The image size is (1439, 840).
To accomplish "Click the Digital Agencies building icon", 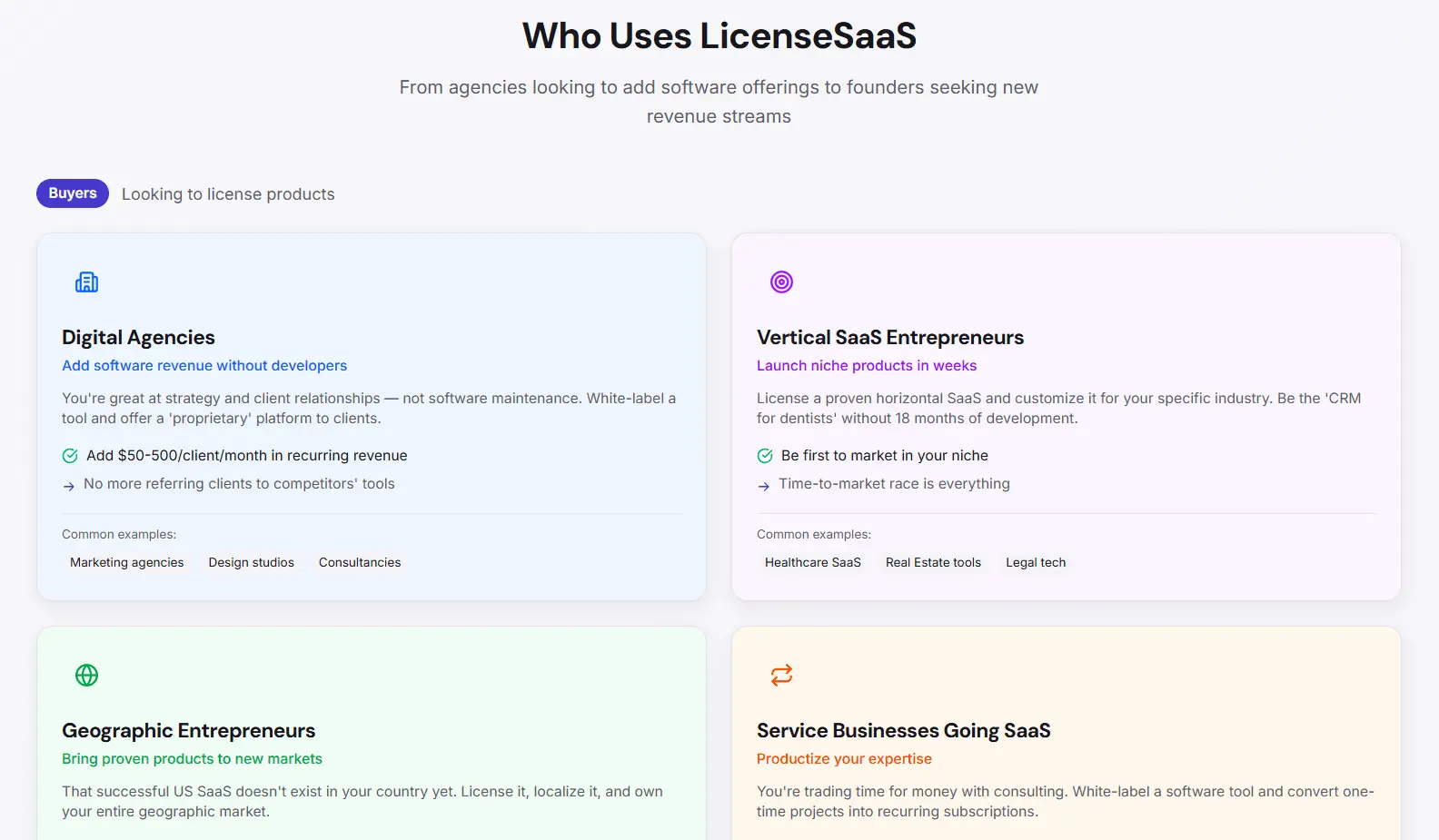I will [86, 282].
